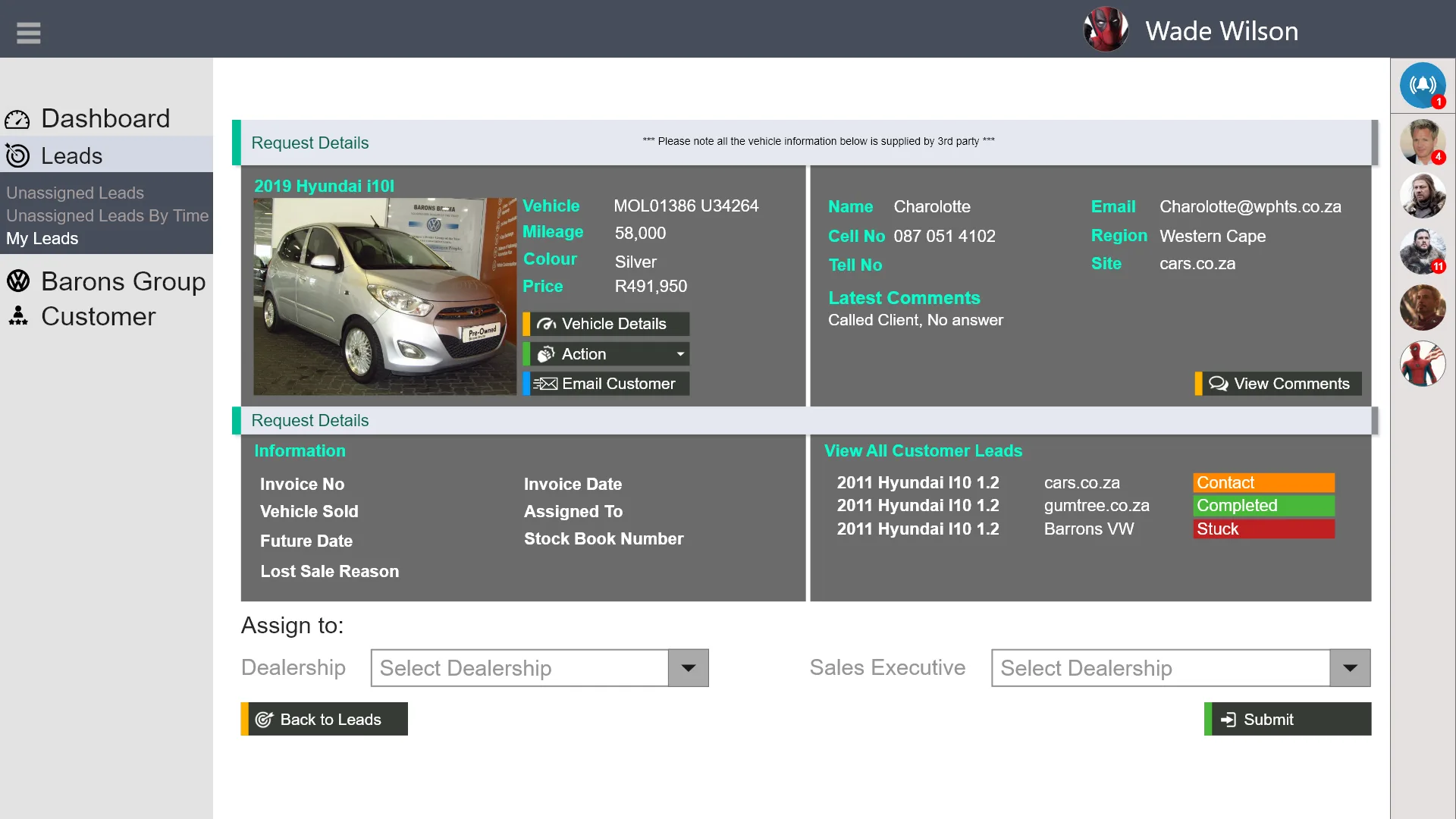Click the green Completed status label
This screenshot has height=819, width=1456.
(1263, 506)
